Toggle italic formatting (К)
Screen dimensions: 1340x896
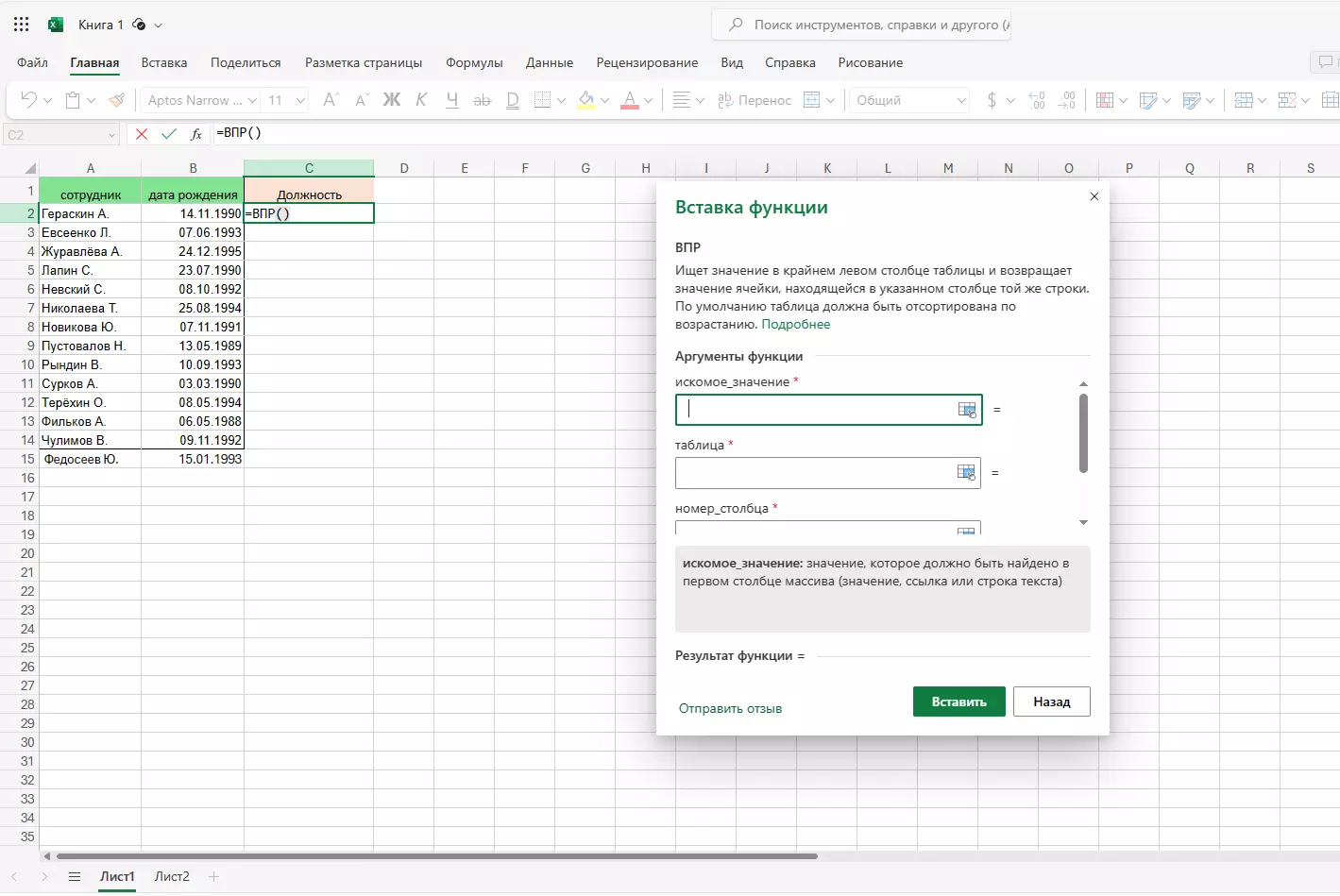(422, 100)
